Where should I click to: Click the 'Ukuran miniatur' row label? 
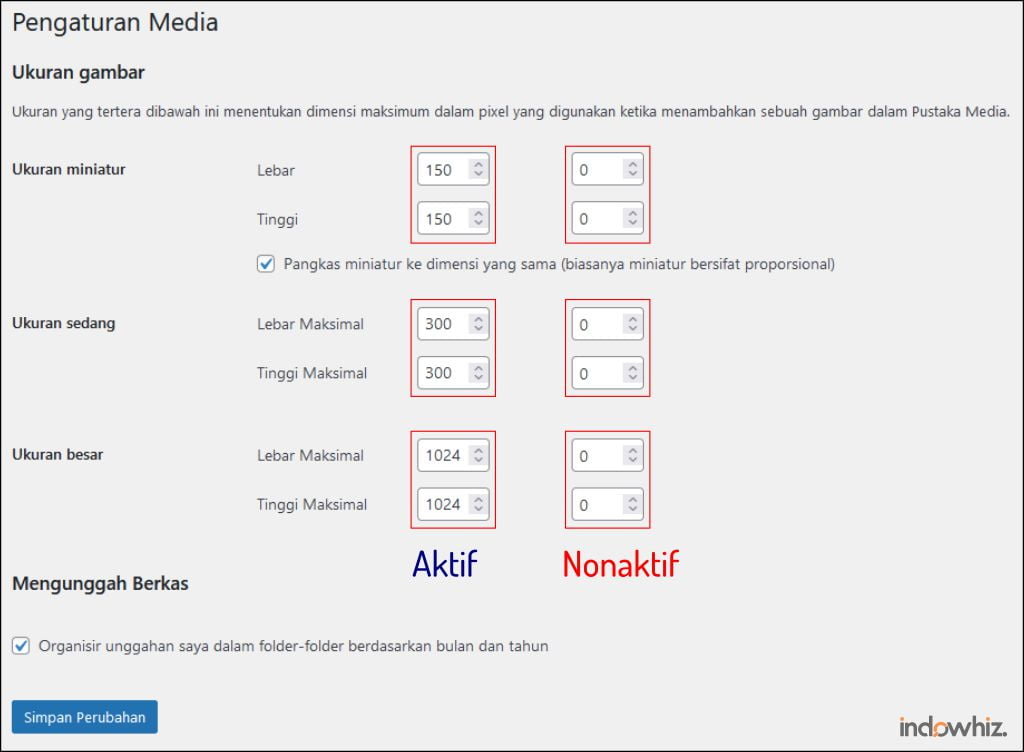point(69,169)
